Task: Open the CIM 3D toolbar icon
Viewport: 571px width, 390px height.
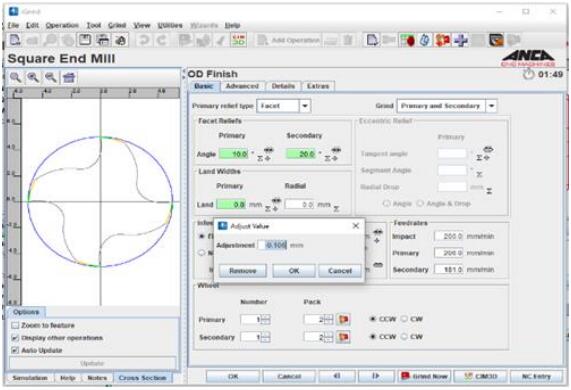Action: [239, 40]
